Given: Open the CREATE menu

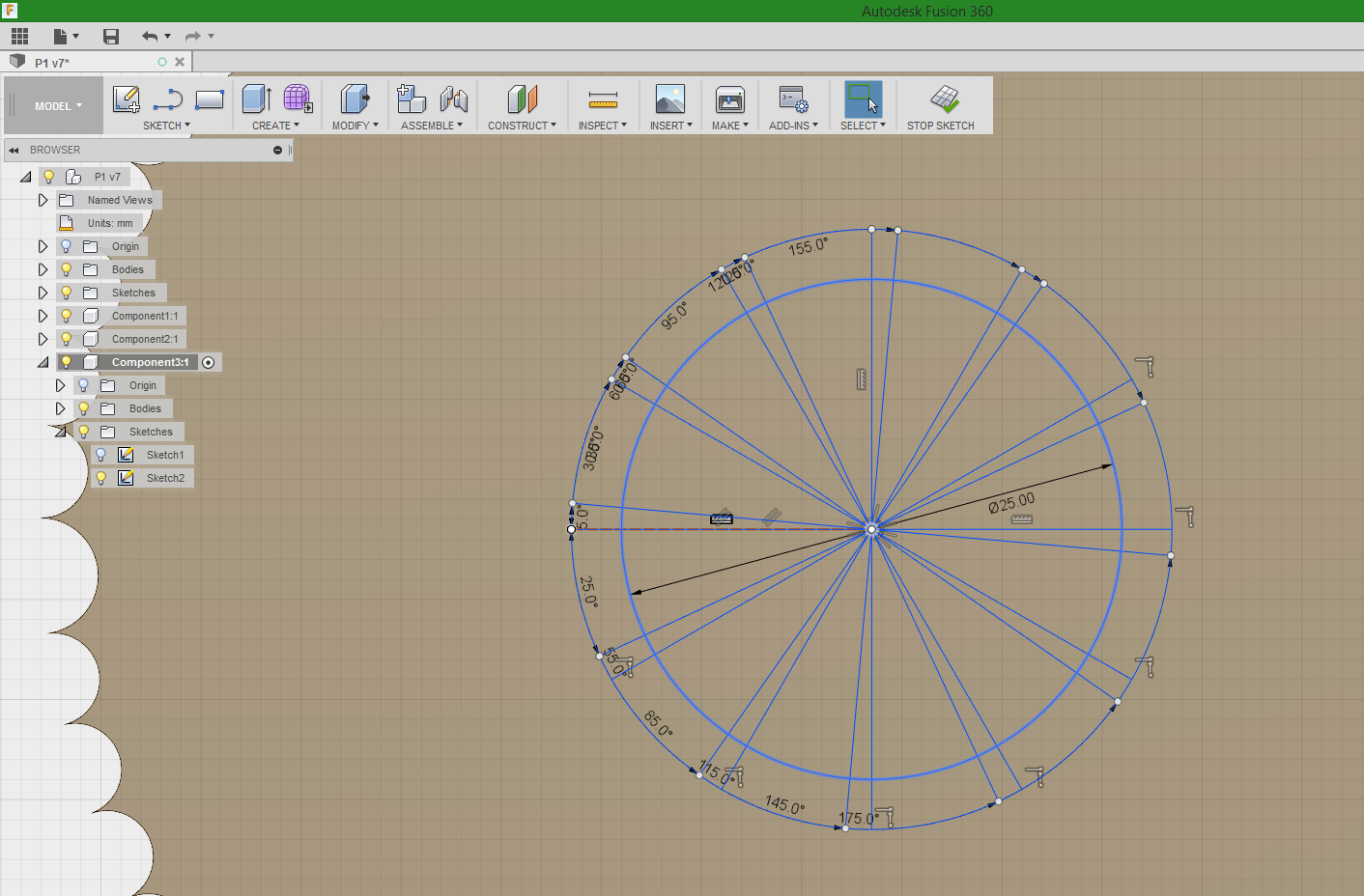Looking at the screenshot, I should (275, 126).
